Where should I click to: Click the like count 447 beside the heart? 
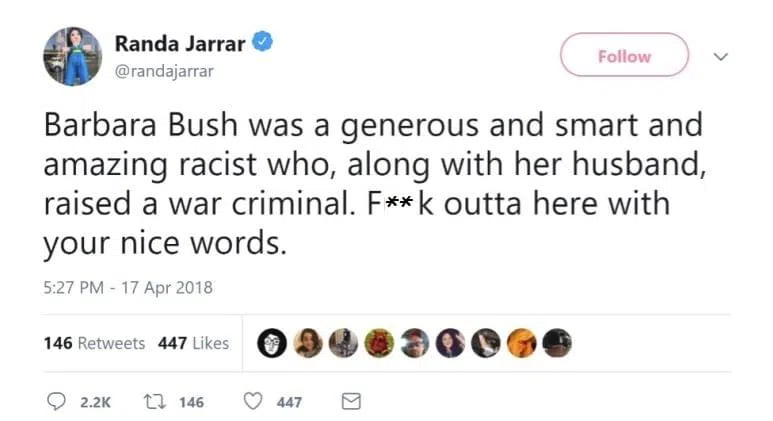(289, 402)
